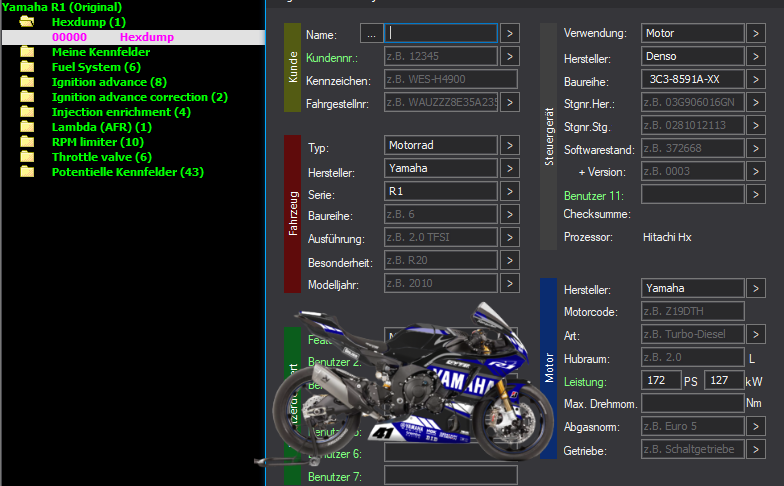
Task: Open arrow next to Stgnr.Stg. field
Action: coord(756,126)
